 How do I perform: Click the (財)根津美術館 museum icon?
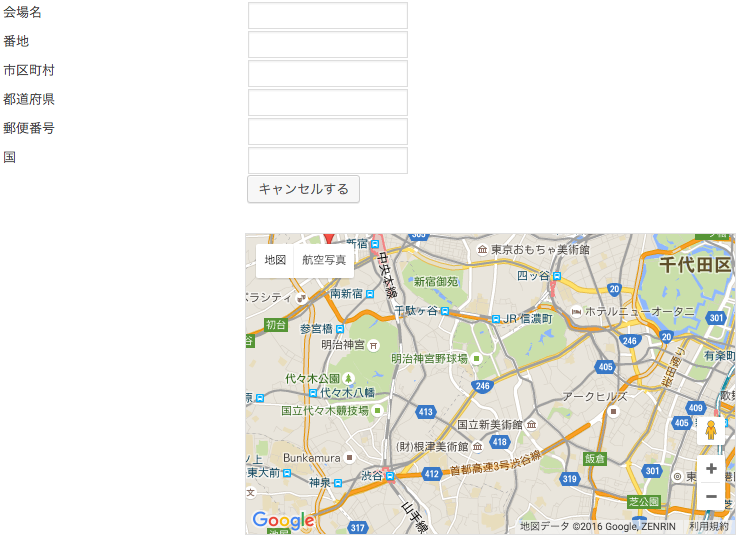[x=477, y=446]
